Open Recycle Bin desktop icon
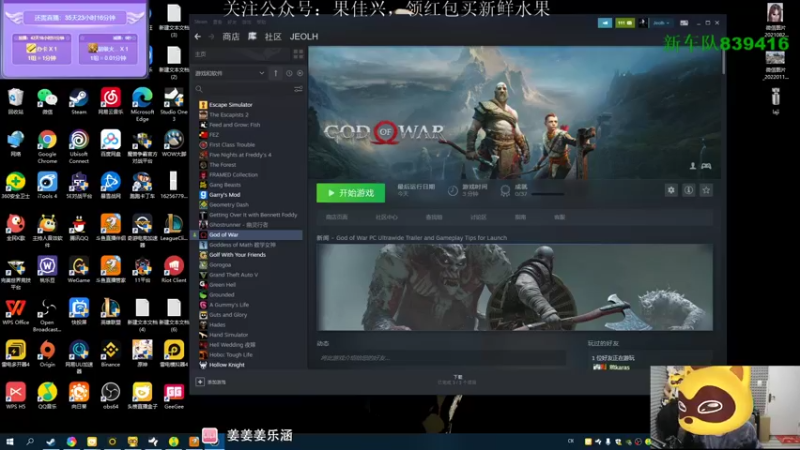 point(15,101)
